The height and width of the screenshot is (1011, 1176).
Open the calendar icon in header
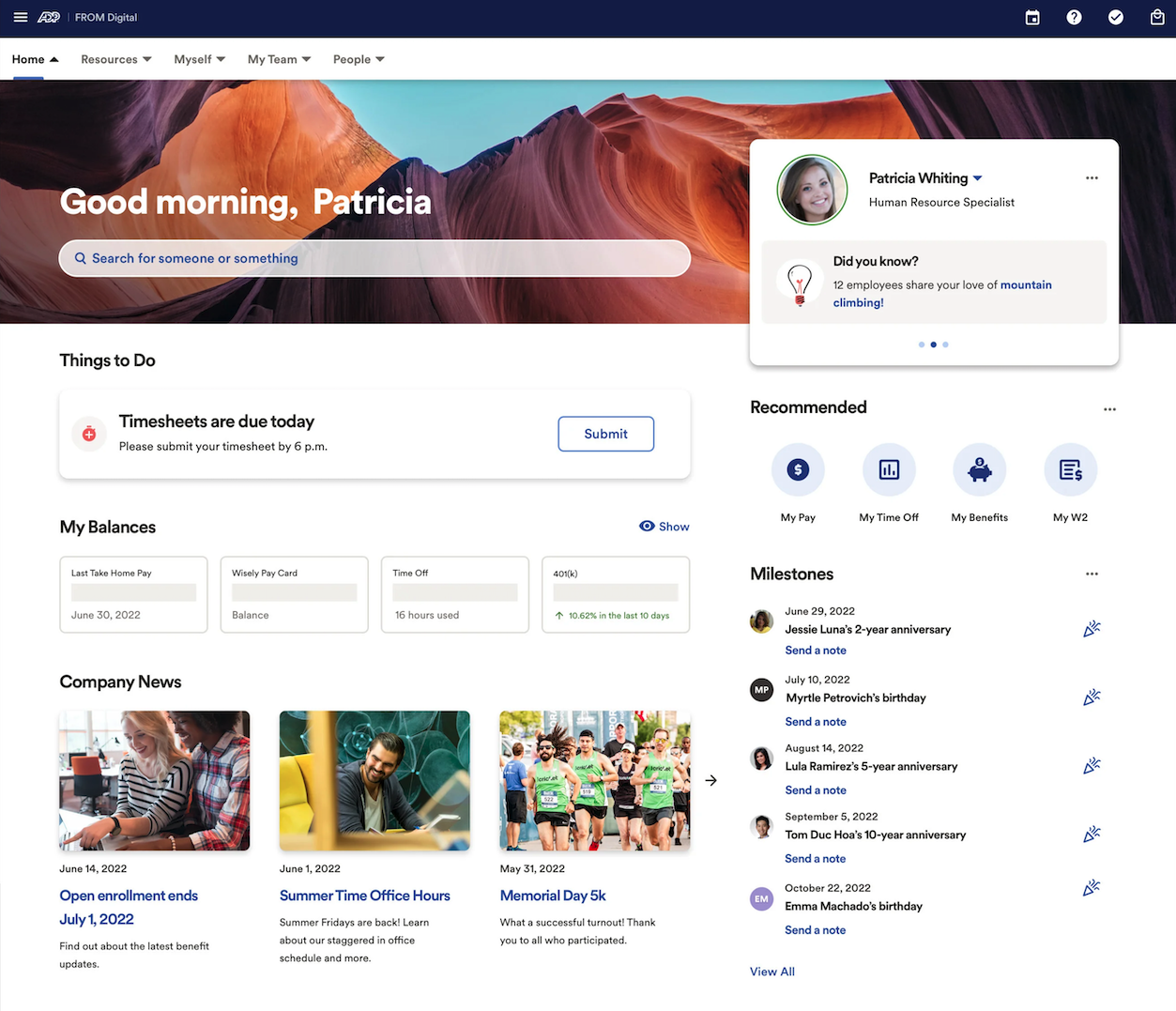(x=1032, y=18)
